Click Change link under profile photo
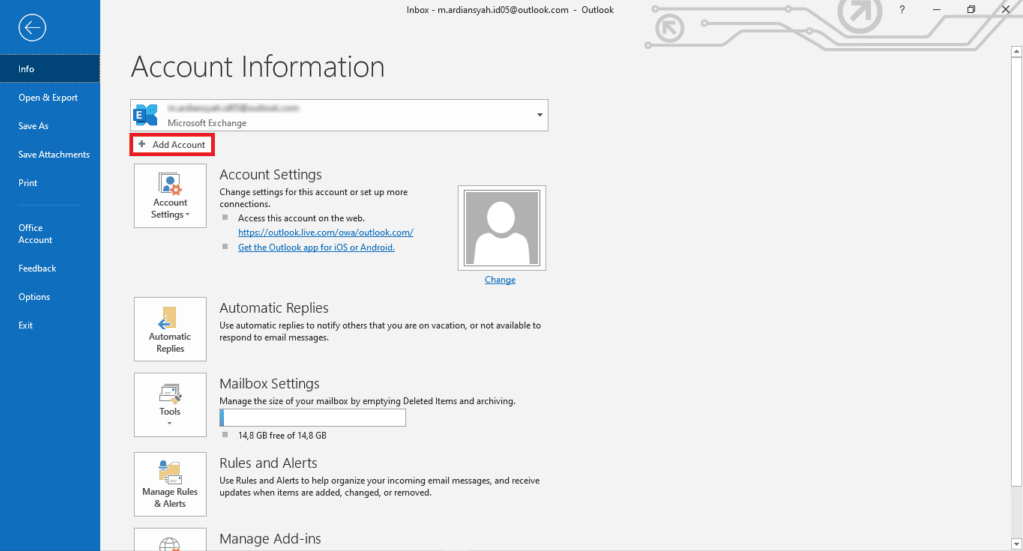The image size is (1023, 551). [500, 280]
